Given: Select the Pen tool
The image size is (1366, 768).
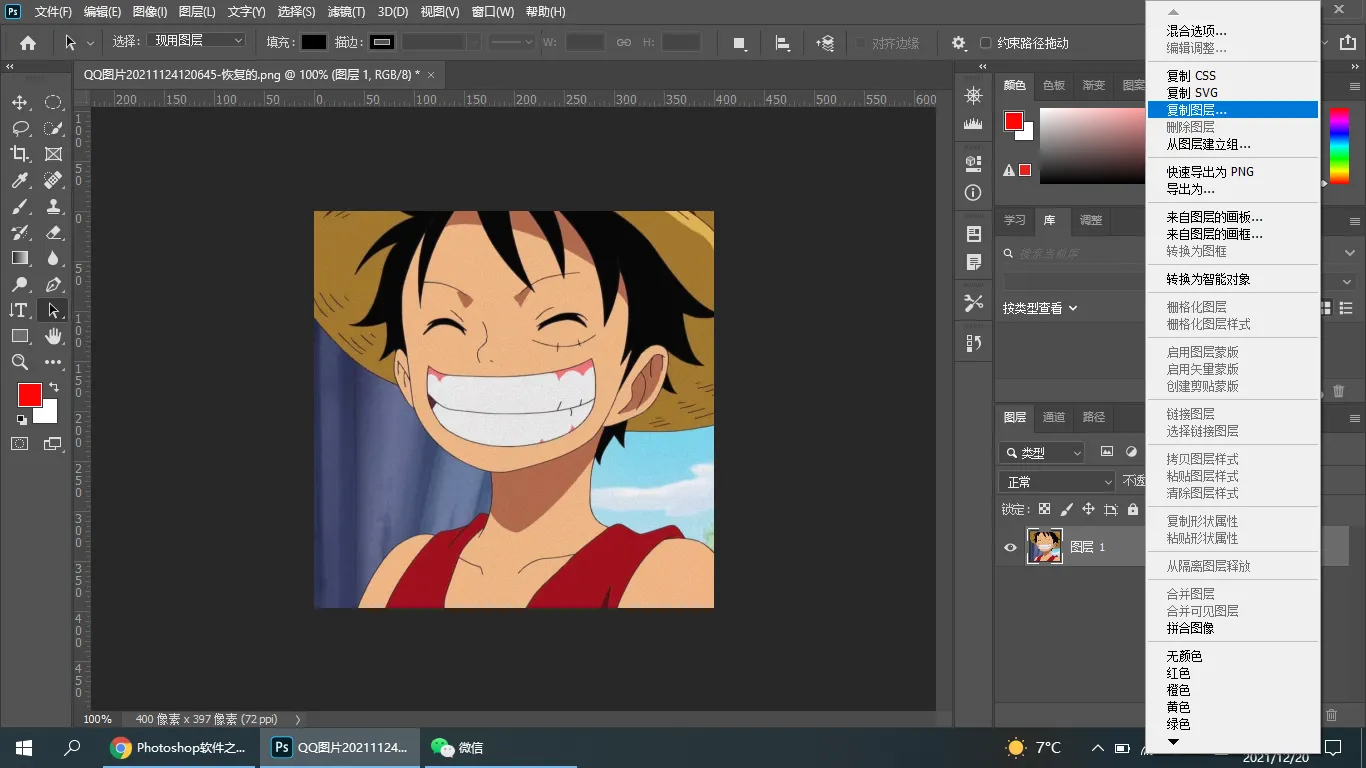Looking at the screenshot, I should (x=53, y=284).
